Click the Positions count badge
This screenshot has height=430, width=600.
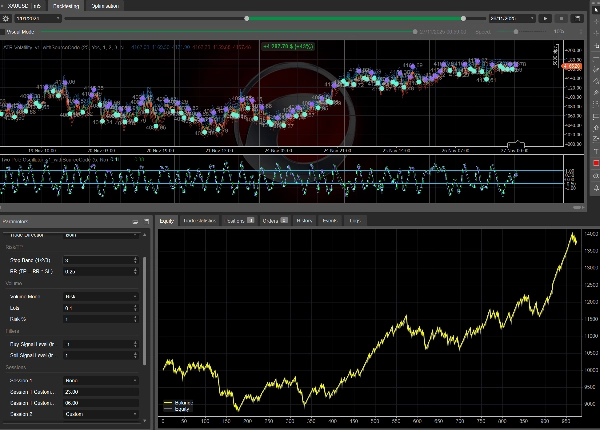250,220
